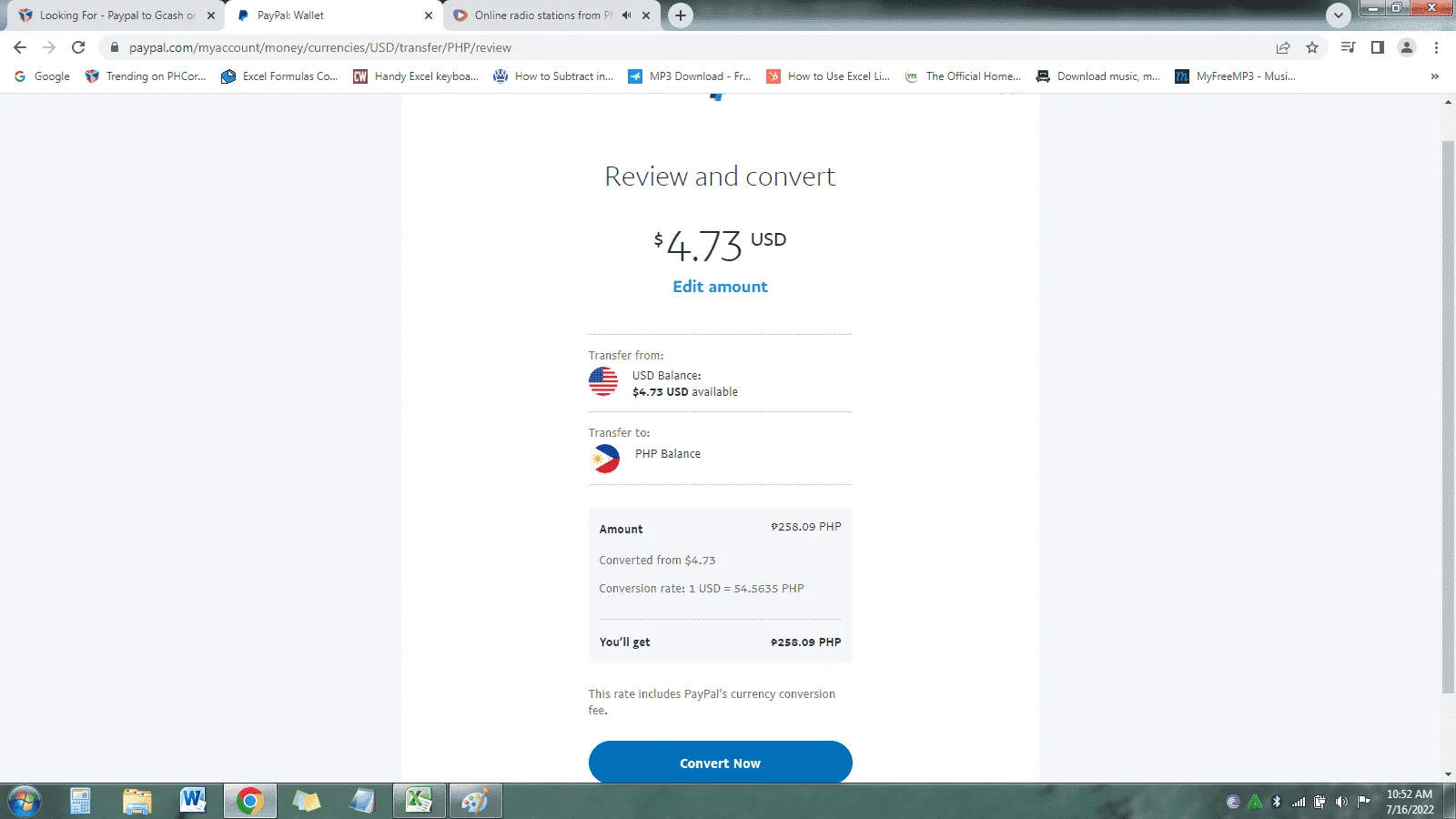Open Microsoft Excel from the taskbar
1456x819 pixels.
[419, 802]
